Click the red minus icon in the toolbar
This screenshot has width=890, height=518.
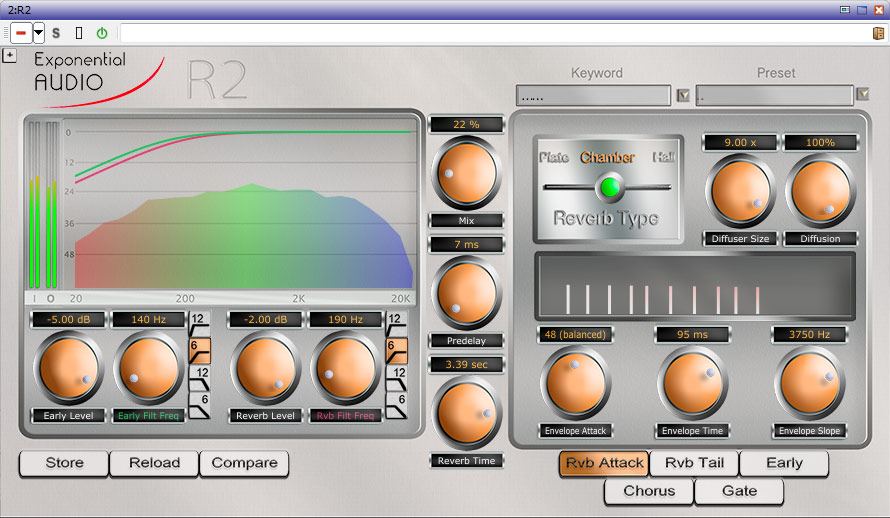pyautogui.click(x=21, y=33)
